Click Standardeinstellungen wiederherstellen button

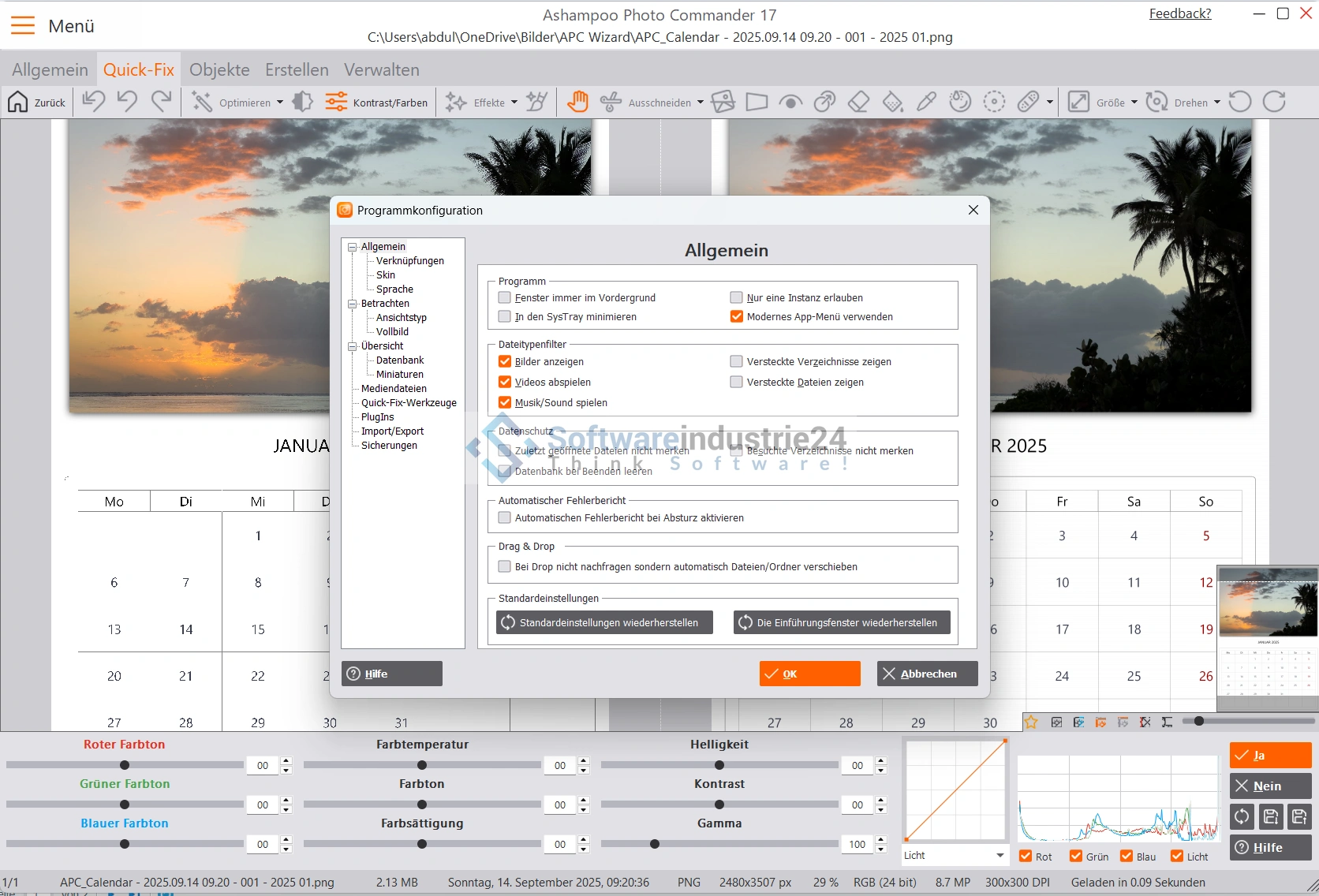coord(604,622)
